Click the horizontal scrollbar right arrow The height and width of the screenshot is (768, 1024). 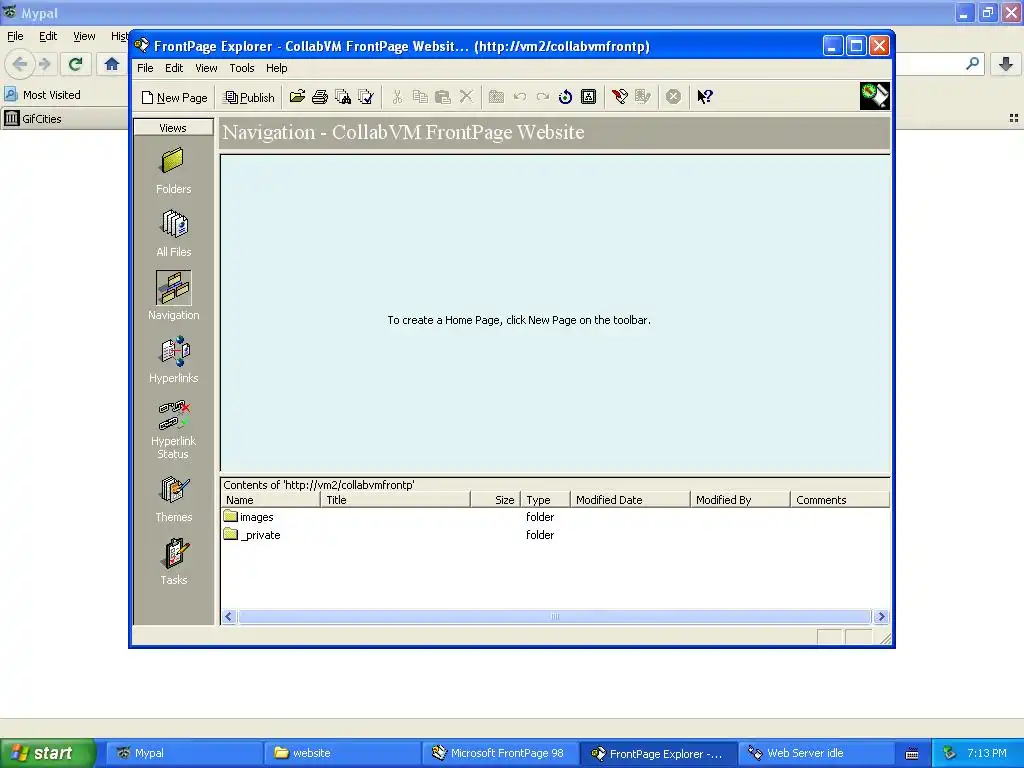881,616
